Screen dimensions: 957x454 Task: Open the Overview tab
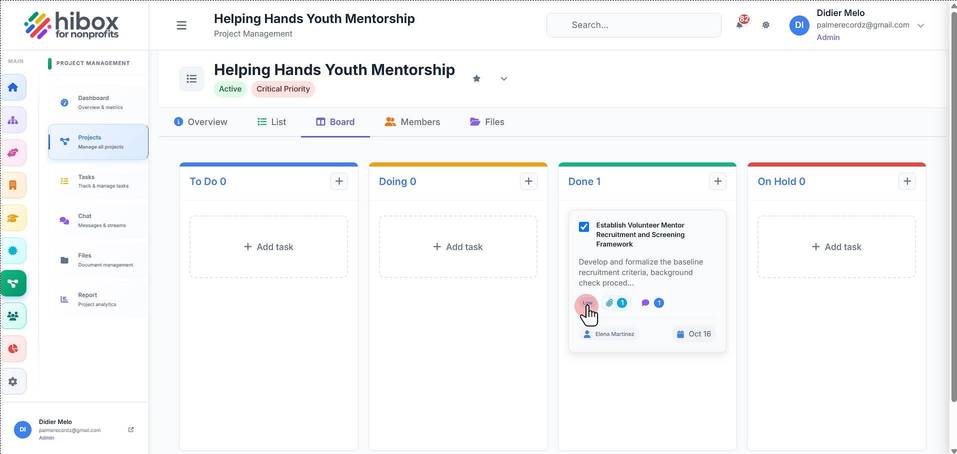201,121
